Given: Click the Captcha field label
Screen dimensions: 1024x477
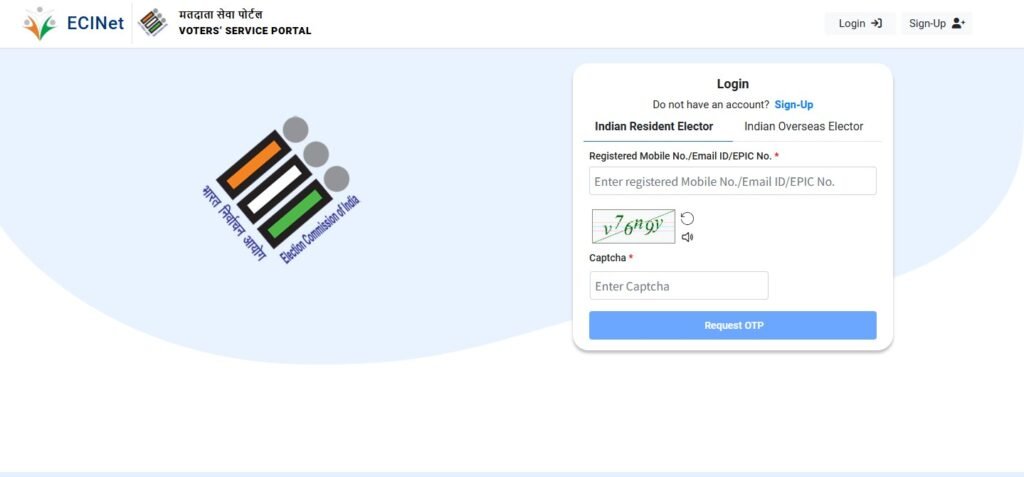Looking at the screenshot, I should tap(607, 258).
